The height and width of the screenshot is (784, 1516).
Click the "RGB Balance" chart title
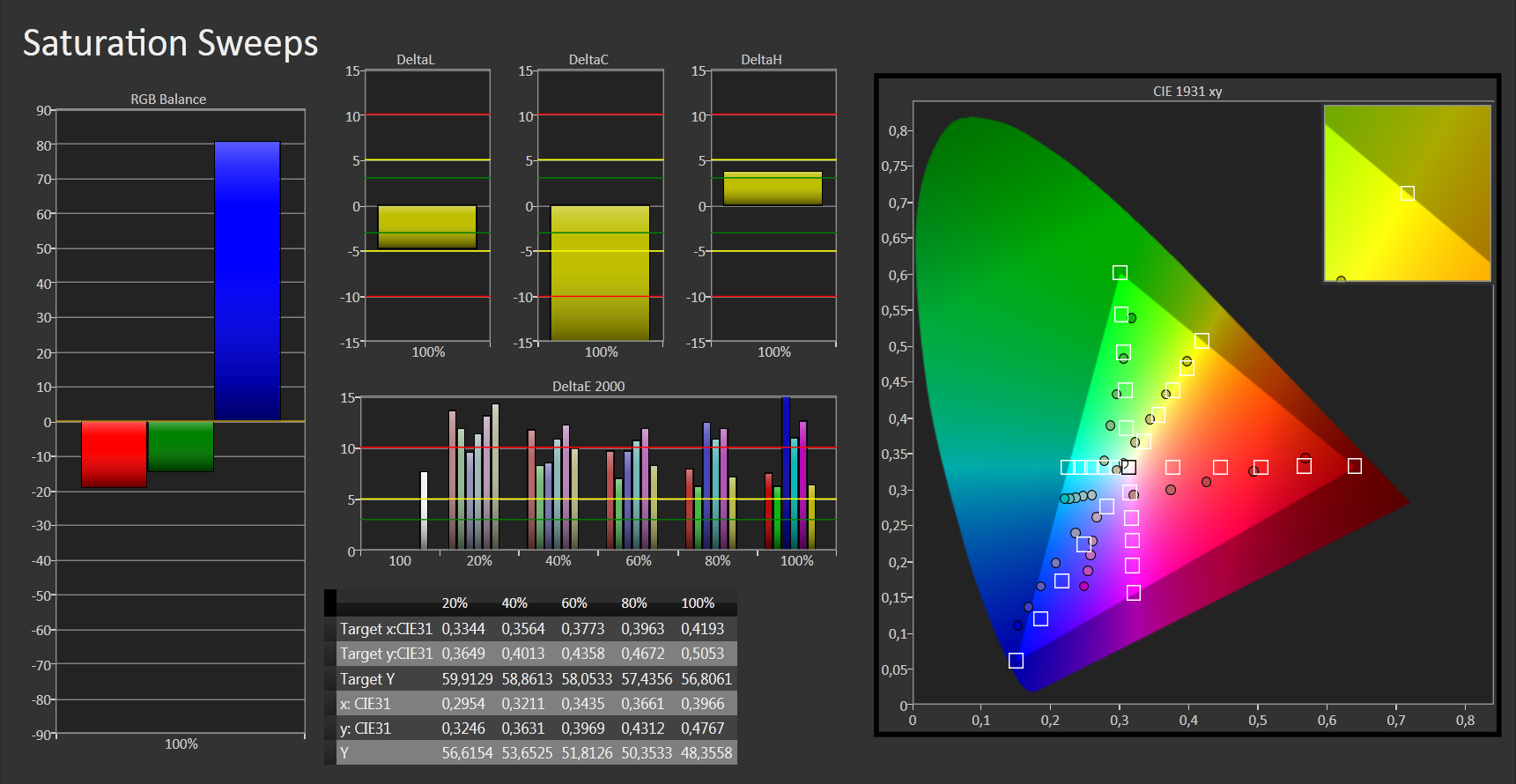[x=168, y=100]
